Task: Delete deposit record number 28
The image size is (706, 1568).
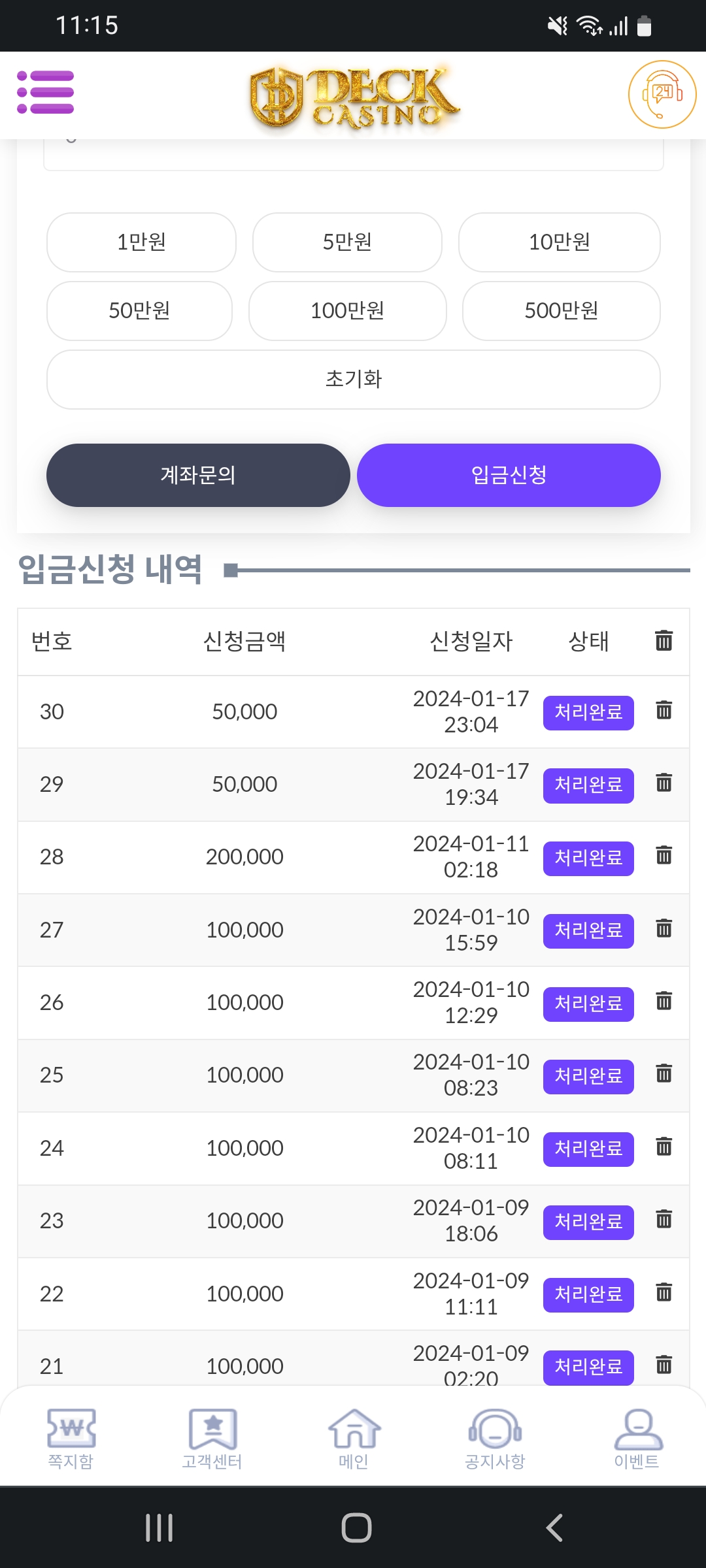Action: 664,855
